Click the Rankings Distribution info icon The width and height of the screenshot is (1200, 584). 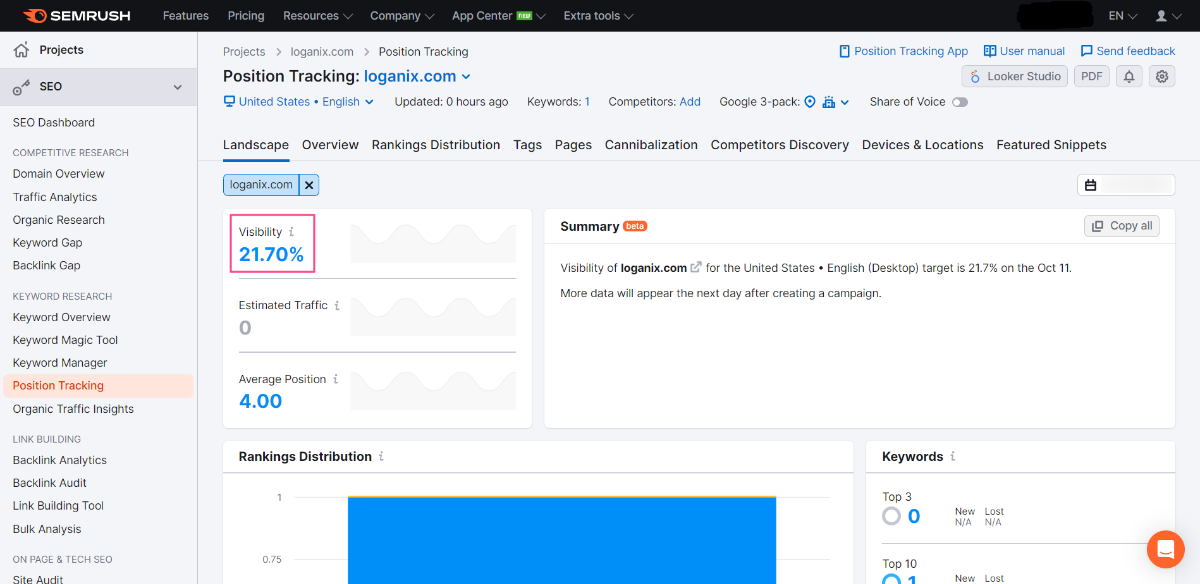tap(381, 456)
